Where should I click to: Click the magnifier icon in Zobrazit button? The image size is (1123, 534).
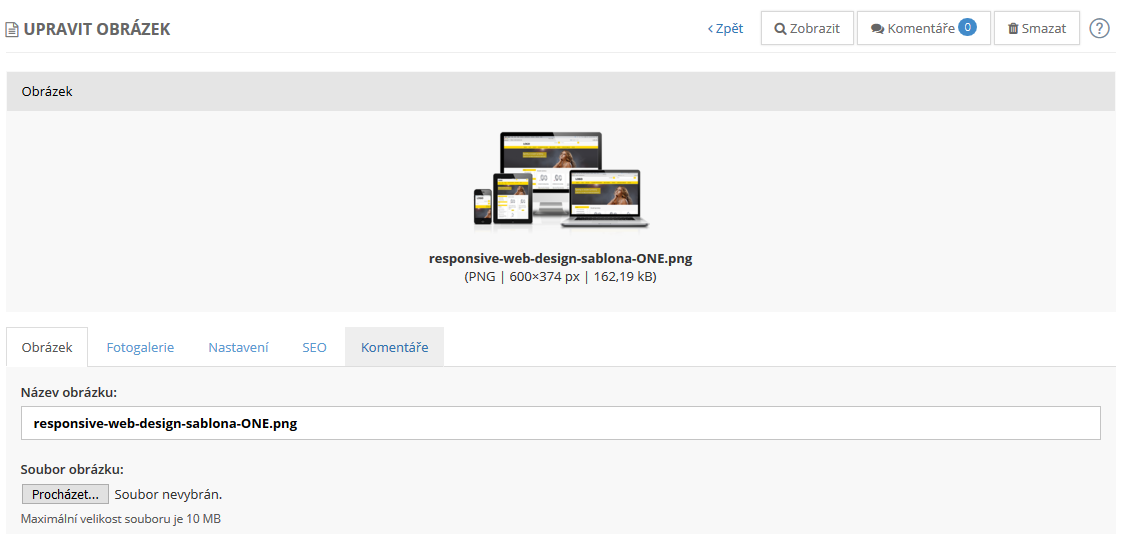(x=781, y=29)
